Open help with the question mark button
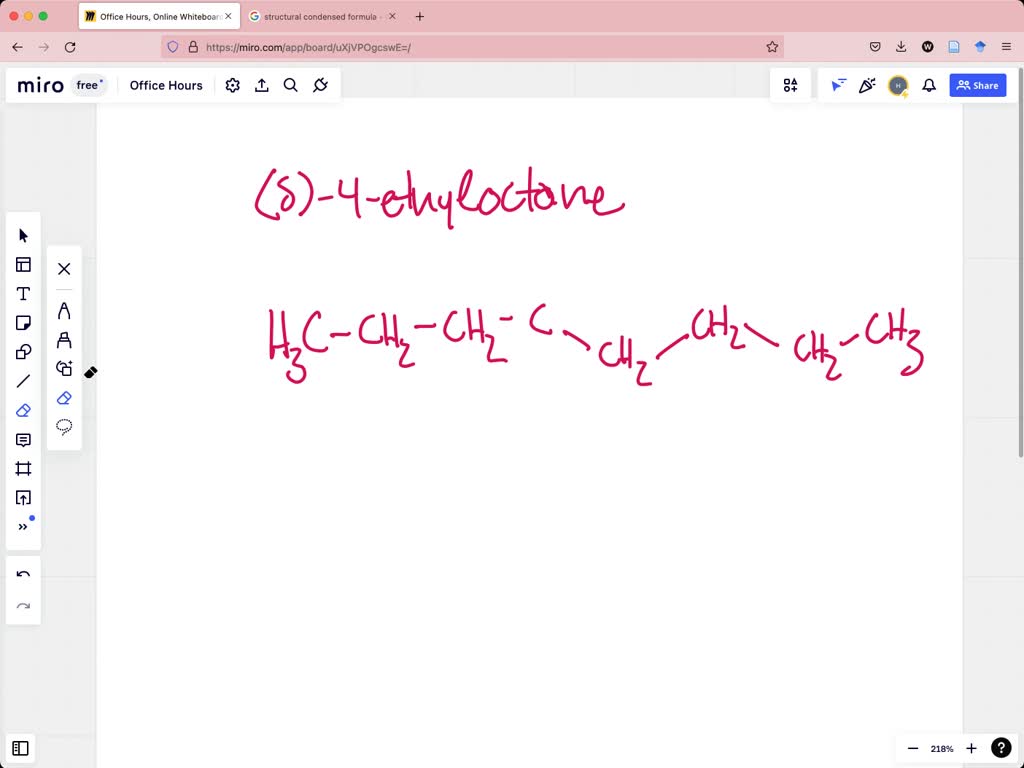1024x768 pixels. [1001, 748]
